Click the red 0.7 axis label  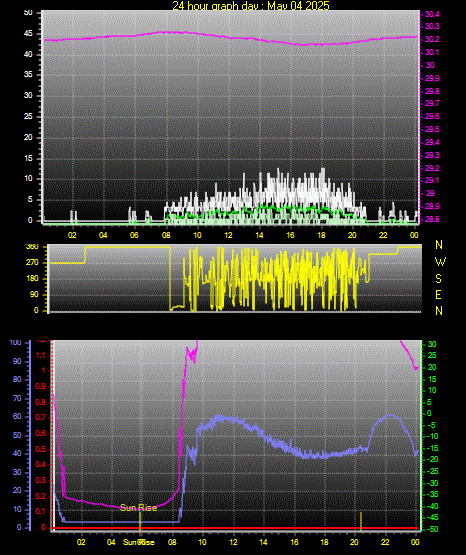[x=41, y=417]
